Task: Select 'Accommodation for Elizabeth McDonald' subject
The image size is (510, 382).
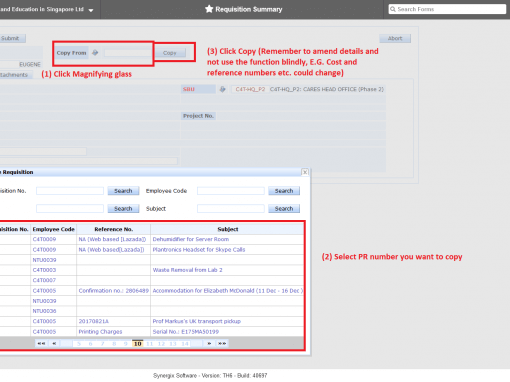Action: pos(228,290)
